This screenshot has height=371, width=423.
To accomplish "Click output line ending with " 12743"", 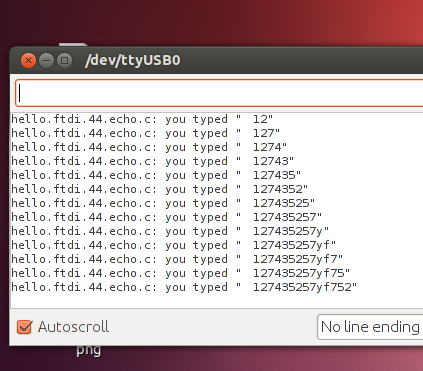I will pyautogui.click(x=153, y=161).
